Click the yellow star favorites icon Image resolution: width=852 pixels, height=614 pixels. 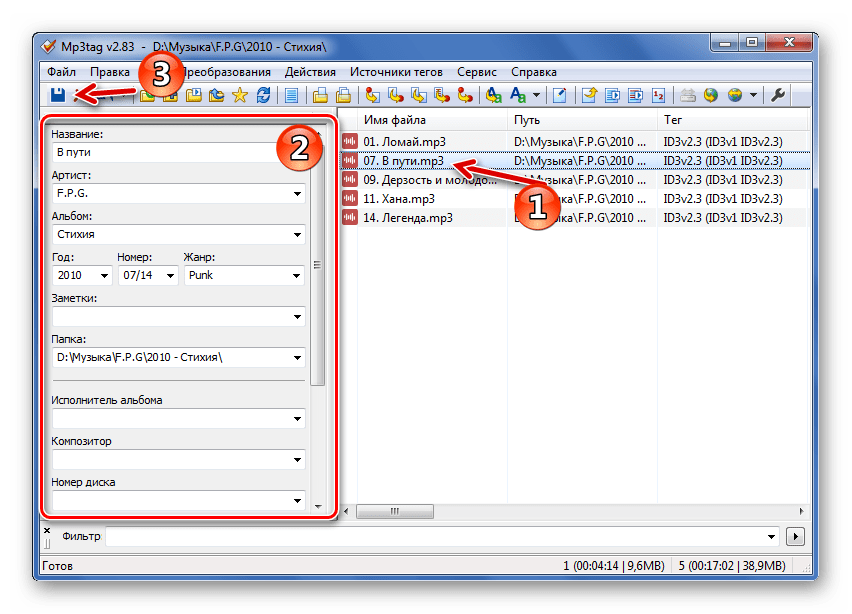coord(240,96)
